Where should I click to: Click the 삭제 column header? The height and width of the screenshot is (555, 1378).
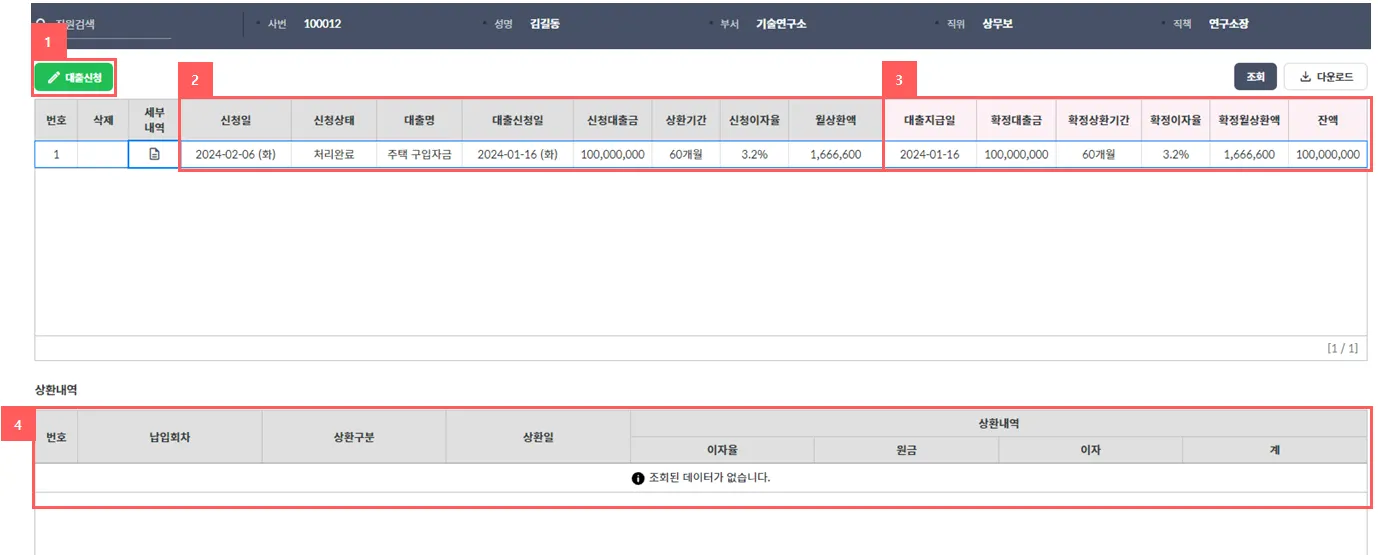(x=103, y=120)
